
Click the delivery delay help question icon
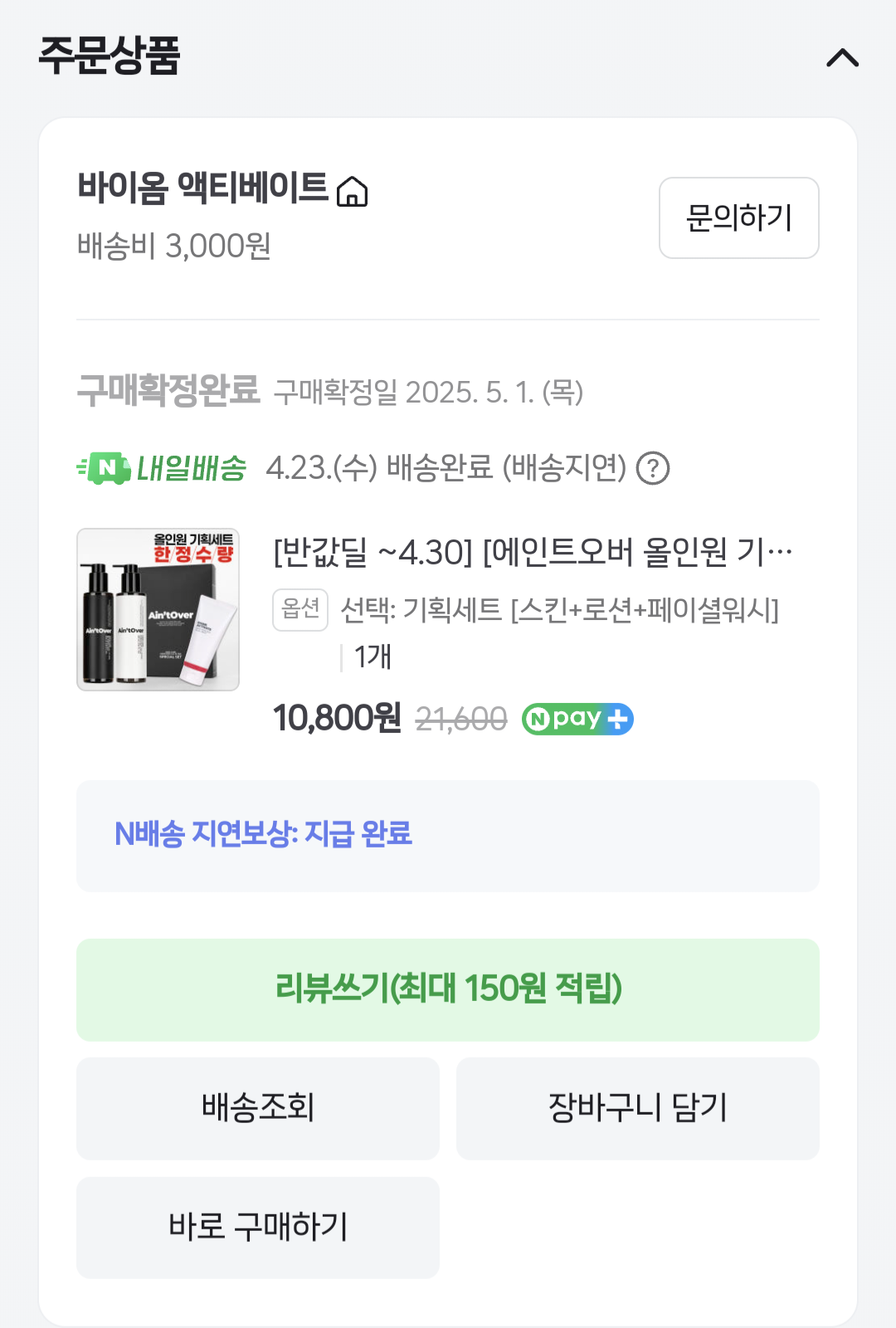tap(653, 469)
